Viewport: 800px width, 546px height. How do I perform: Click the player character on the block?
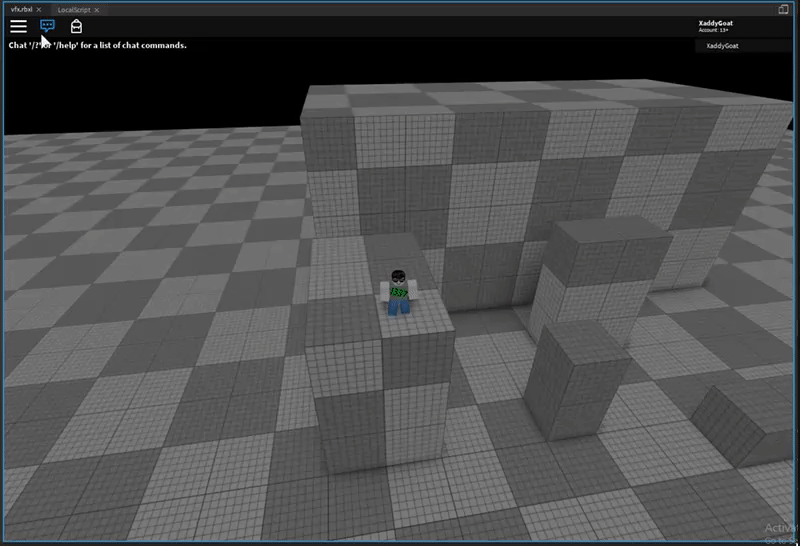pyautogui.click(x=398, y=292)
